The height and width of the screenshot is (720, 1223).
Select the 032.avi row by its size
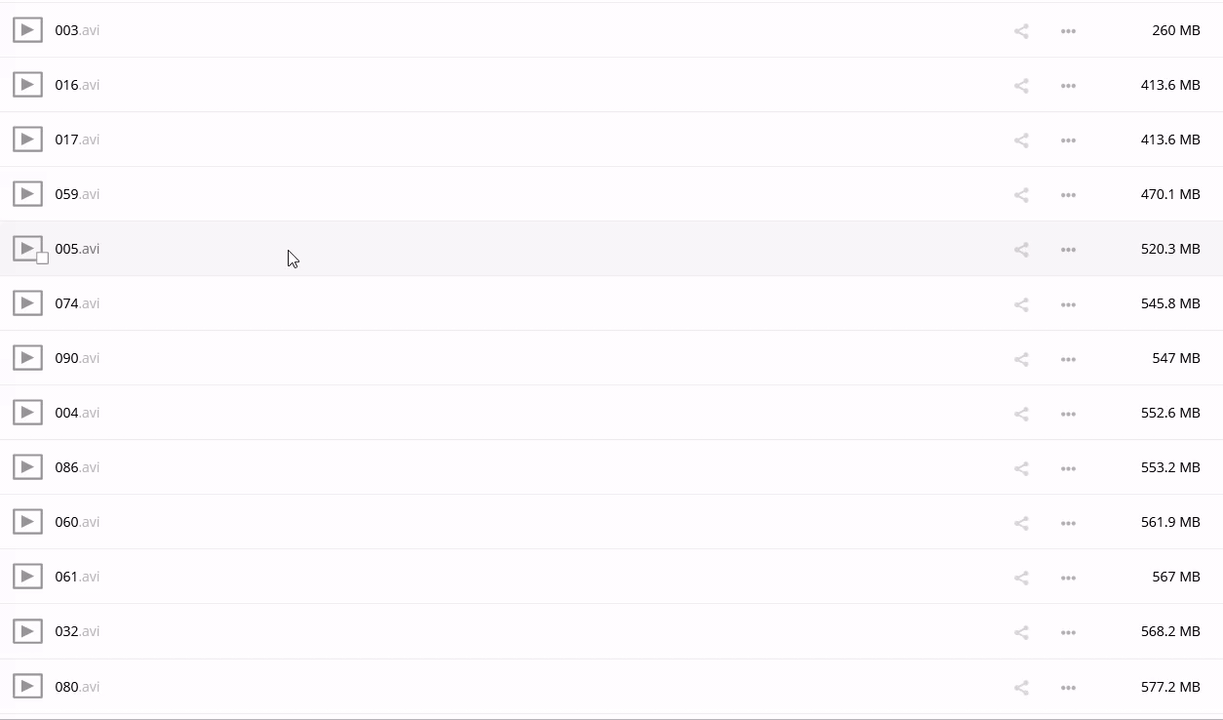coord(1170,631)
